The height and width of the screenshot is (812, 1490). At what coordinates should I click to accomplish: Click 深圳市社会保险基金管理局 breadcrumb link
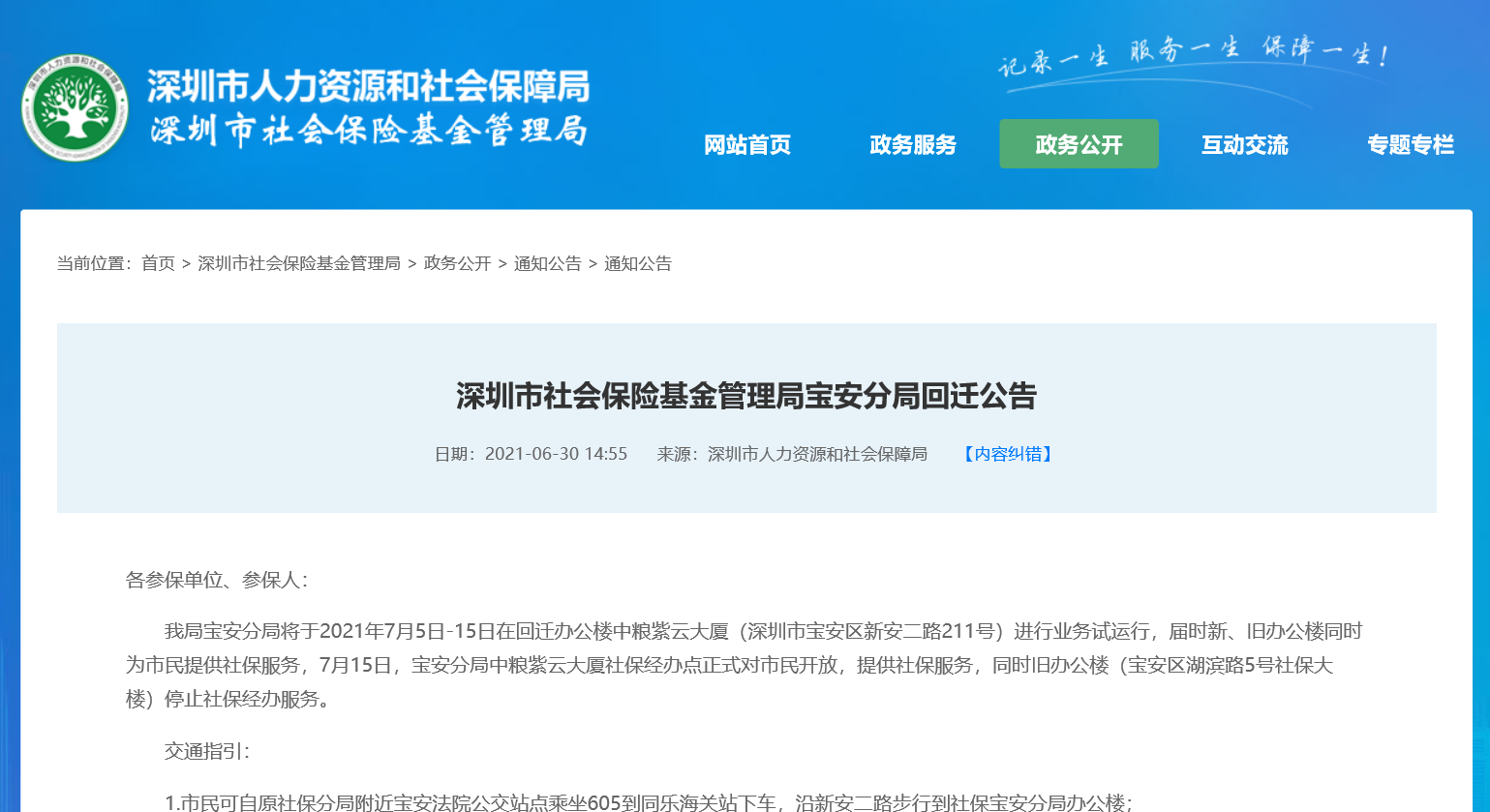click(x=299, y=263)
